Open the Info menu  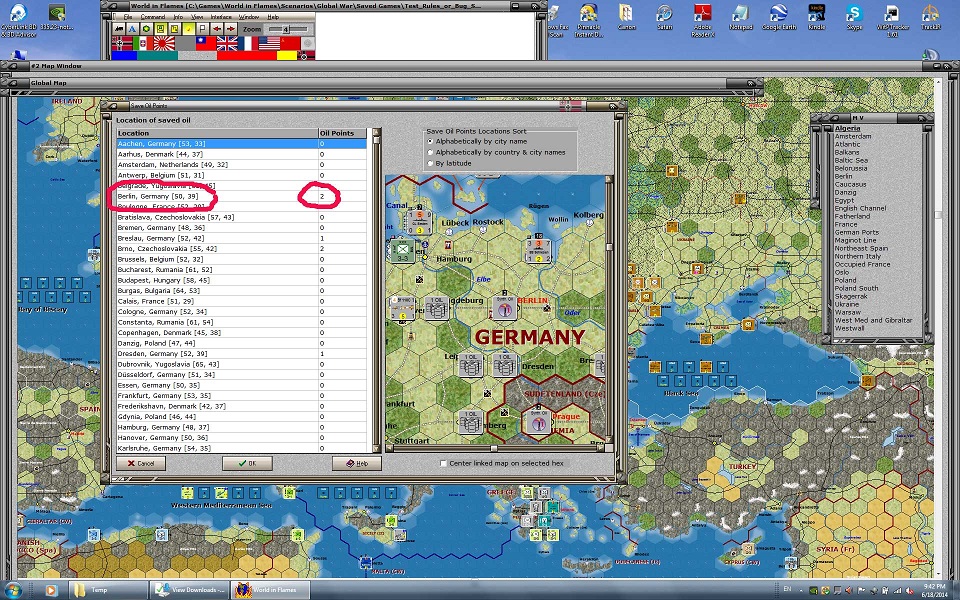(178, 17)
